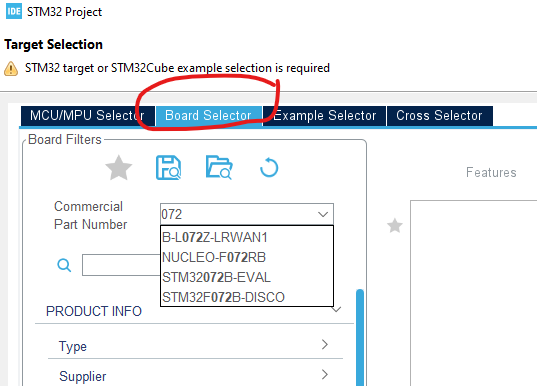Screen dimensions: 537x386
Task: Pick STM32F072B-DISCO from the dropdown list
Action: [247, 297]
